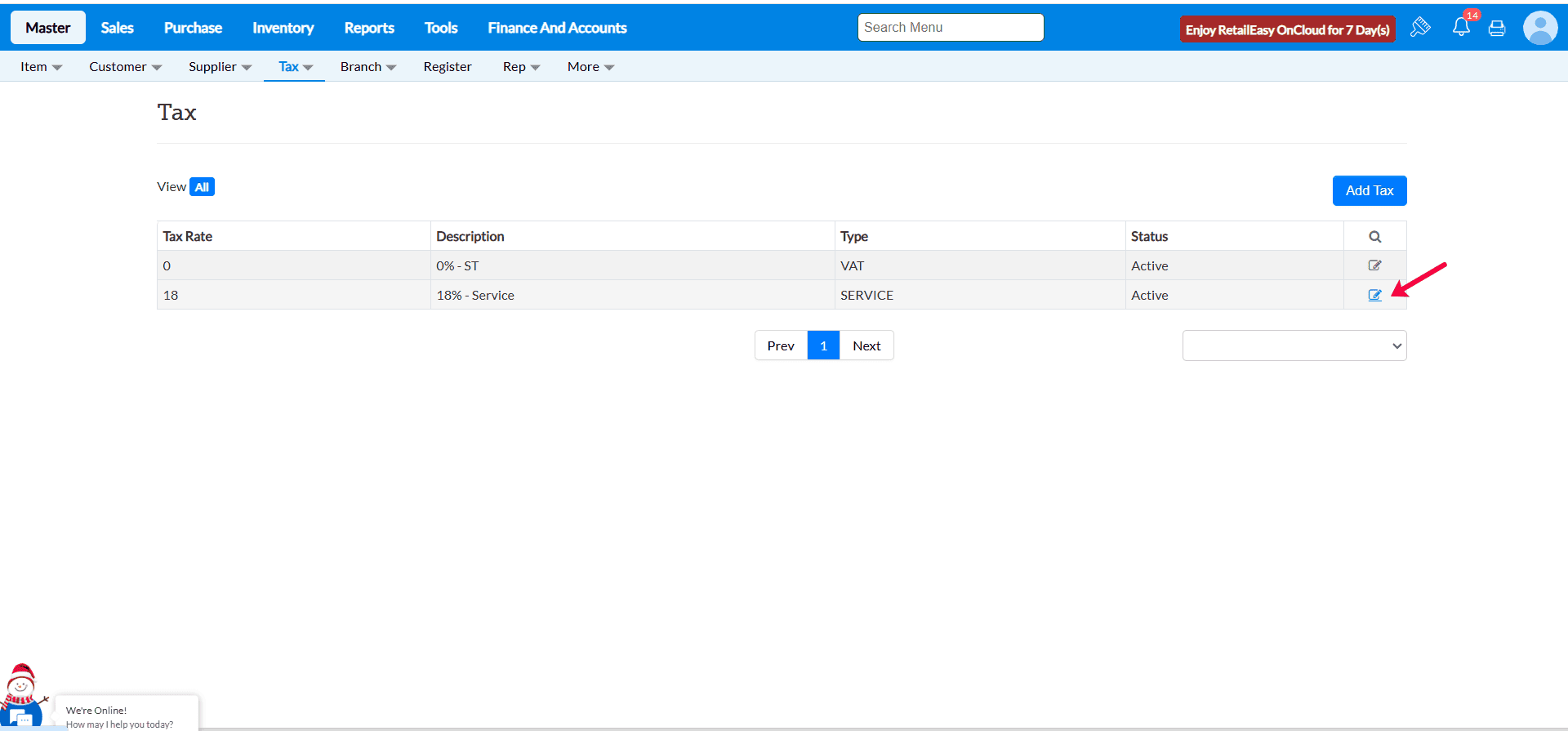Click the edit icon for 0% ST tax
The image size is (1568, 731).
click(1374, 265)
